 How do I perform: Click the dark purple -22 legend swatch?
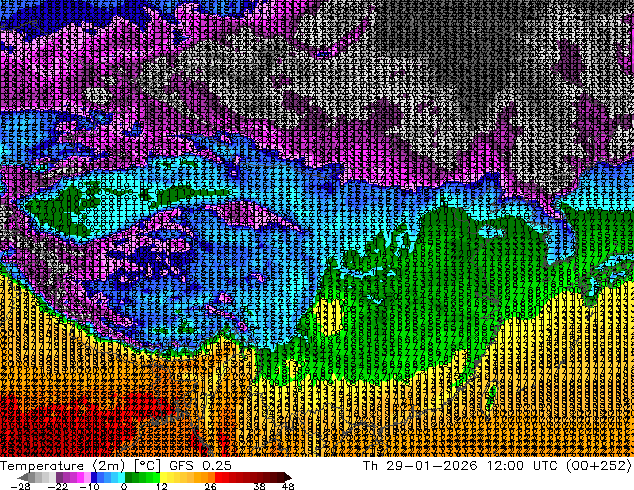(59, 477)
